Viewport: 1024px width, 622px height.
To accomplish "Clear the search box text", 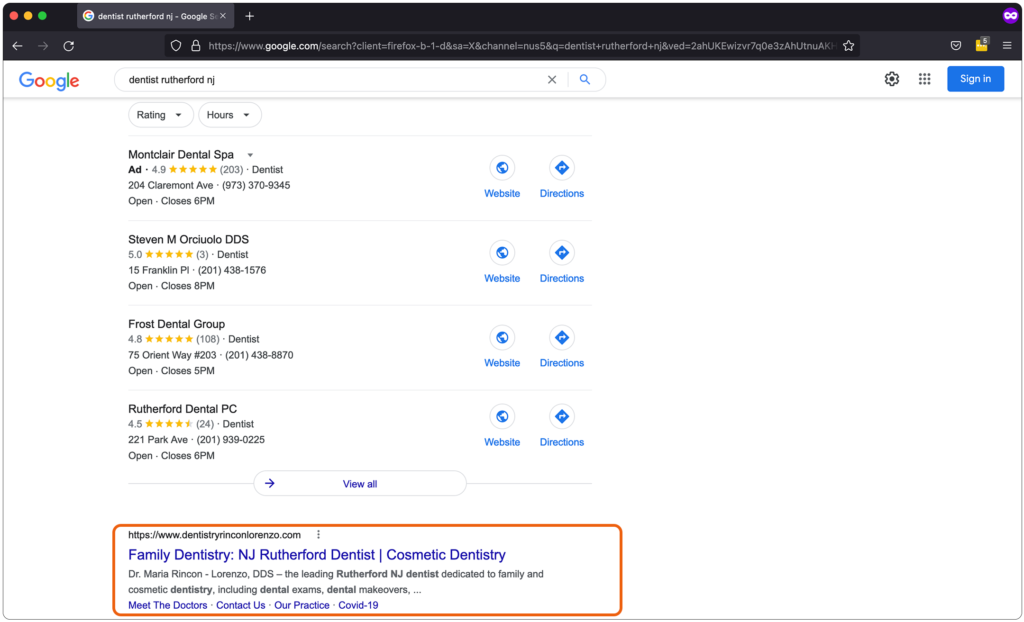I will [x=552, y=80].
